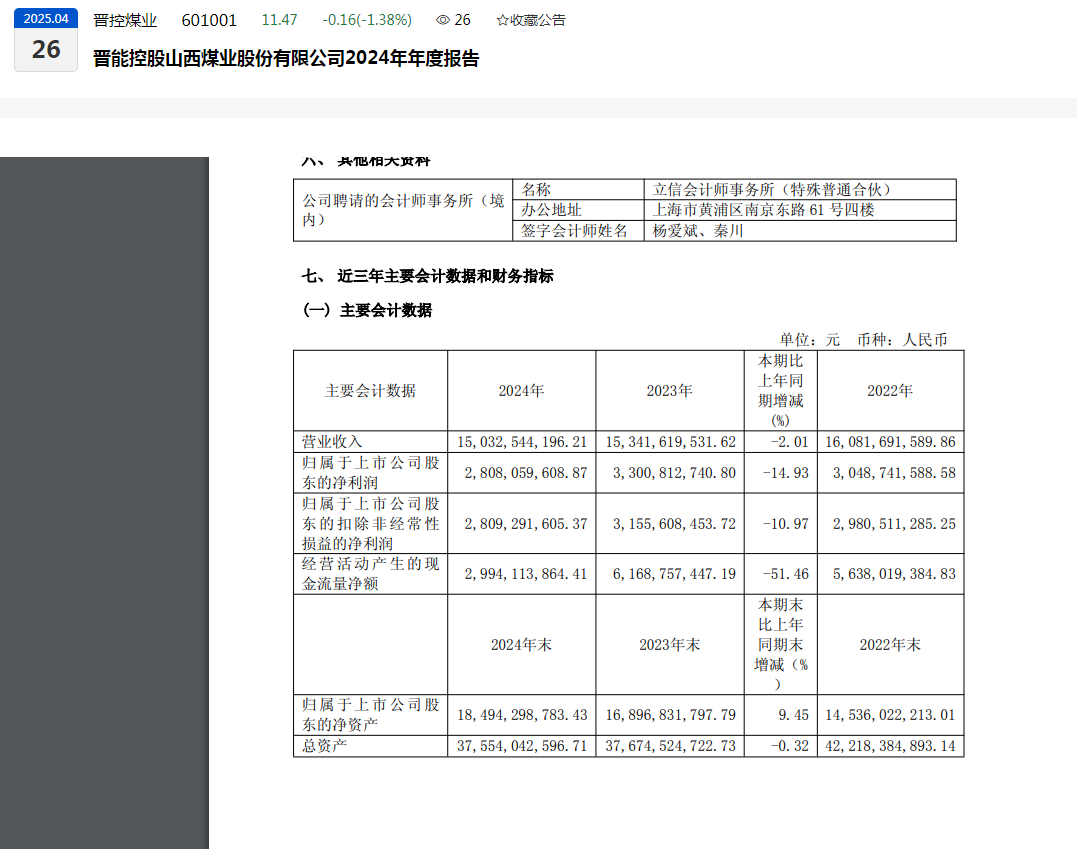
Task: Click the 立信会计师事务所 name cell
Action: (x=771, y=189)
